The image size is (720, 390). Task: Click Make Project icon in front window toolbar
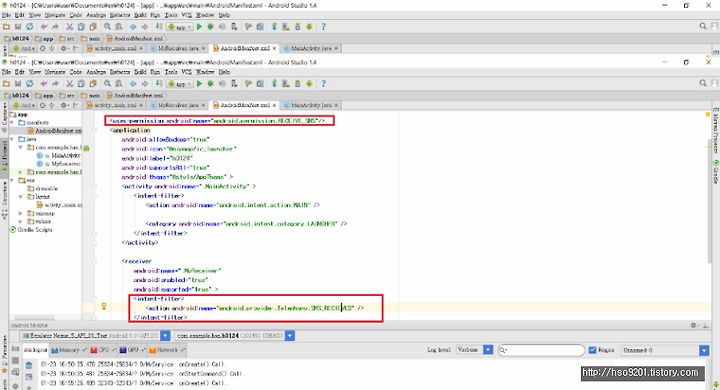pyautogui.click(x=158, y=84)
